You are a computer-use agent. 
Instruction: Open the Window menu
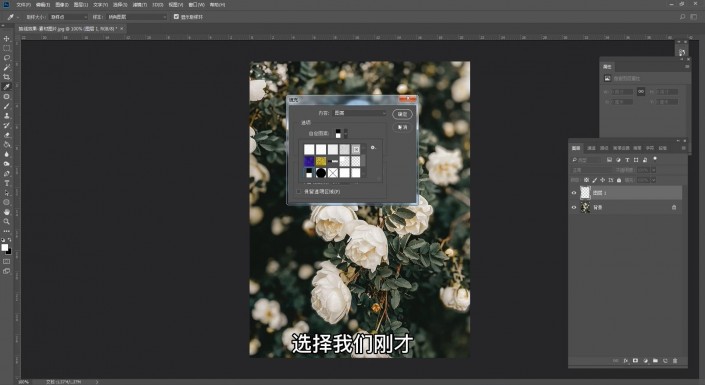tap(196, 4)
